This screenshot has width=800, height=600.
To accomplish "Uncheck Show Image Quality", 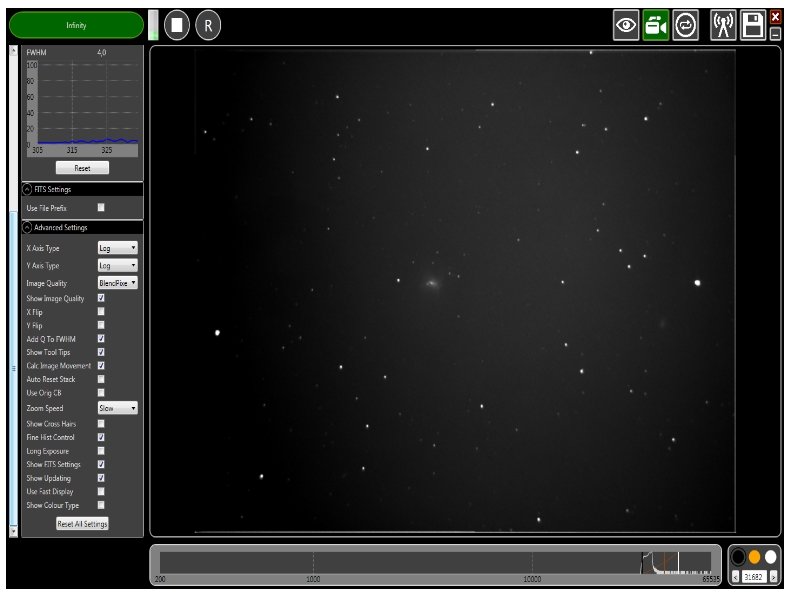I will click(101, 297).
